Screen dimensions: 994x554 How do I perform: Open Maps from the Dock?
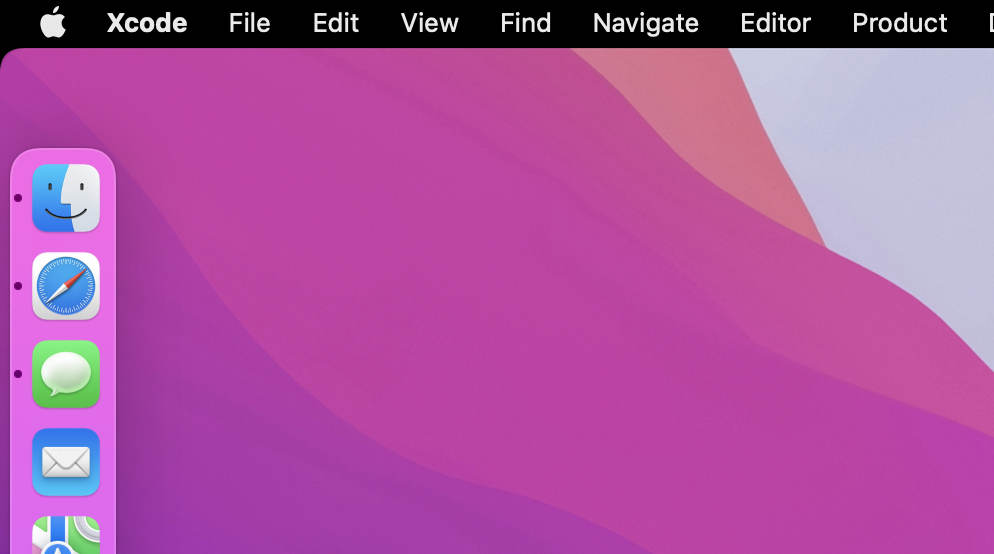66,535
